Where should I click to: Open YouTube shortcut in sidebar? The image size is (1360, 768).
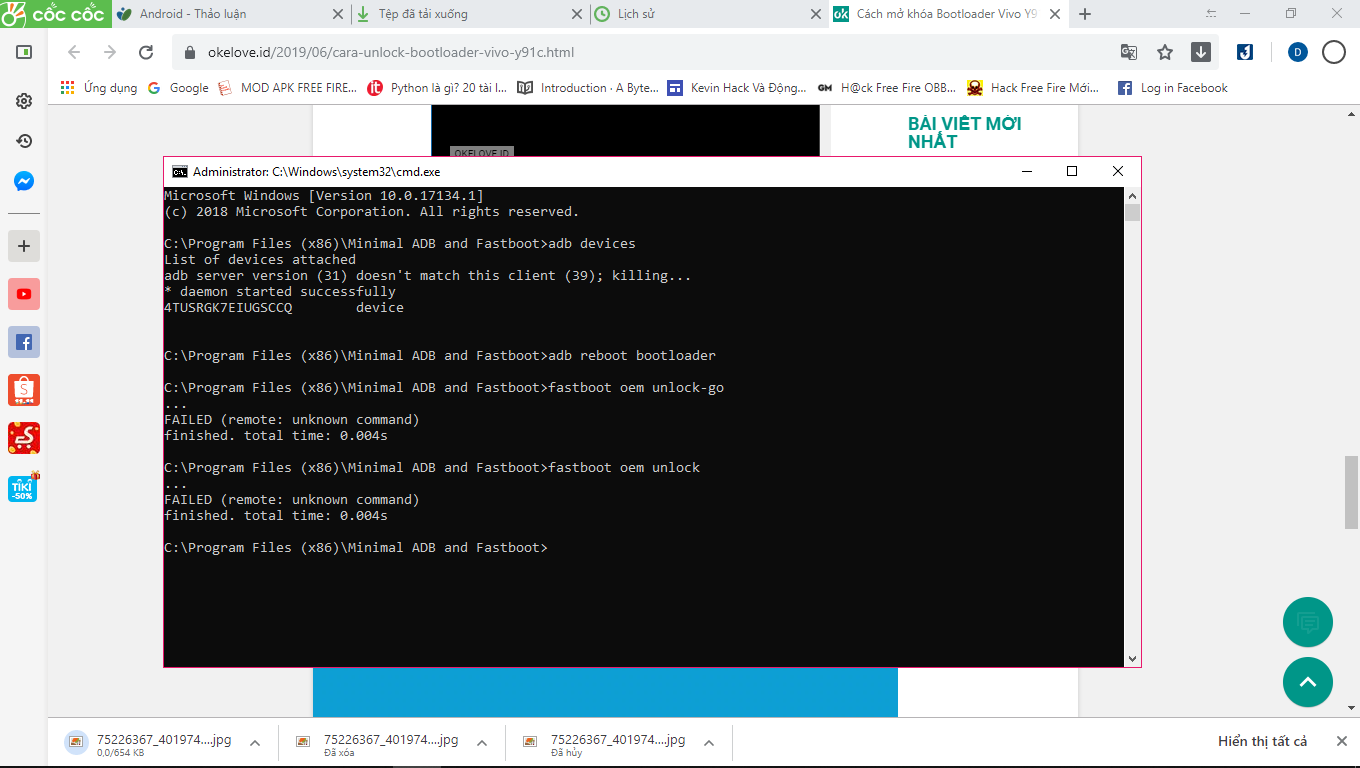[x=24, y=294]
